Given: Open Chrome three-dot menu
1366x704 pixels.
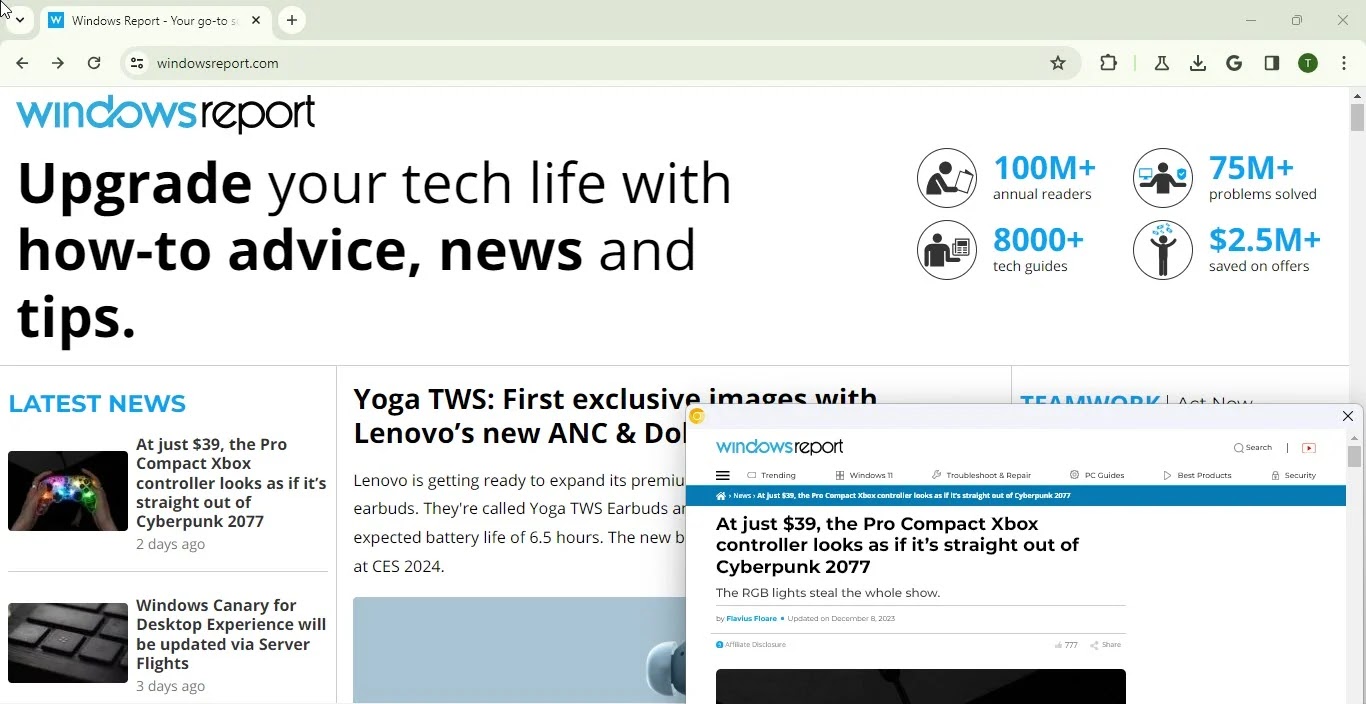Looking at the screenshot, I should 1344,63.
